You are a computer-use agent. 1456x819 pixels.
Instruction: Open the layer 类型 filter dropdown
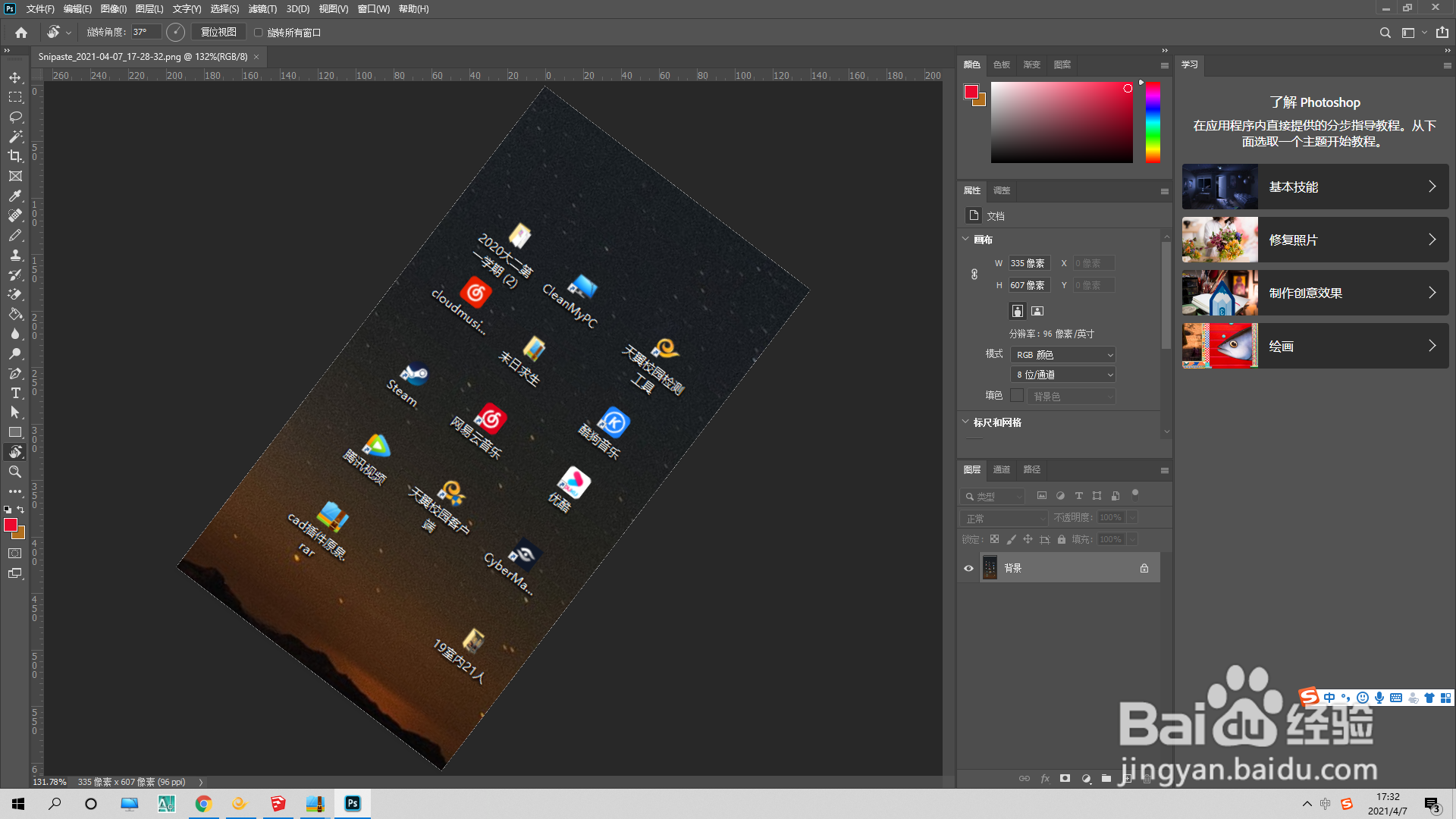992,497
